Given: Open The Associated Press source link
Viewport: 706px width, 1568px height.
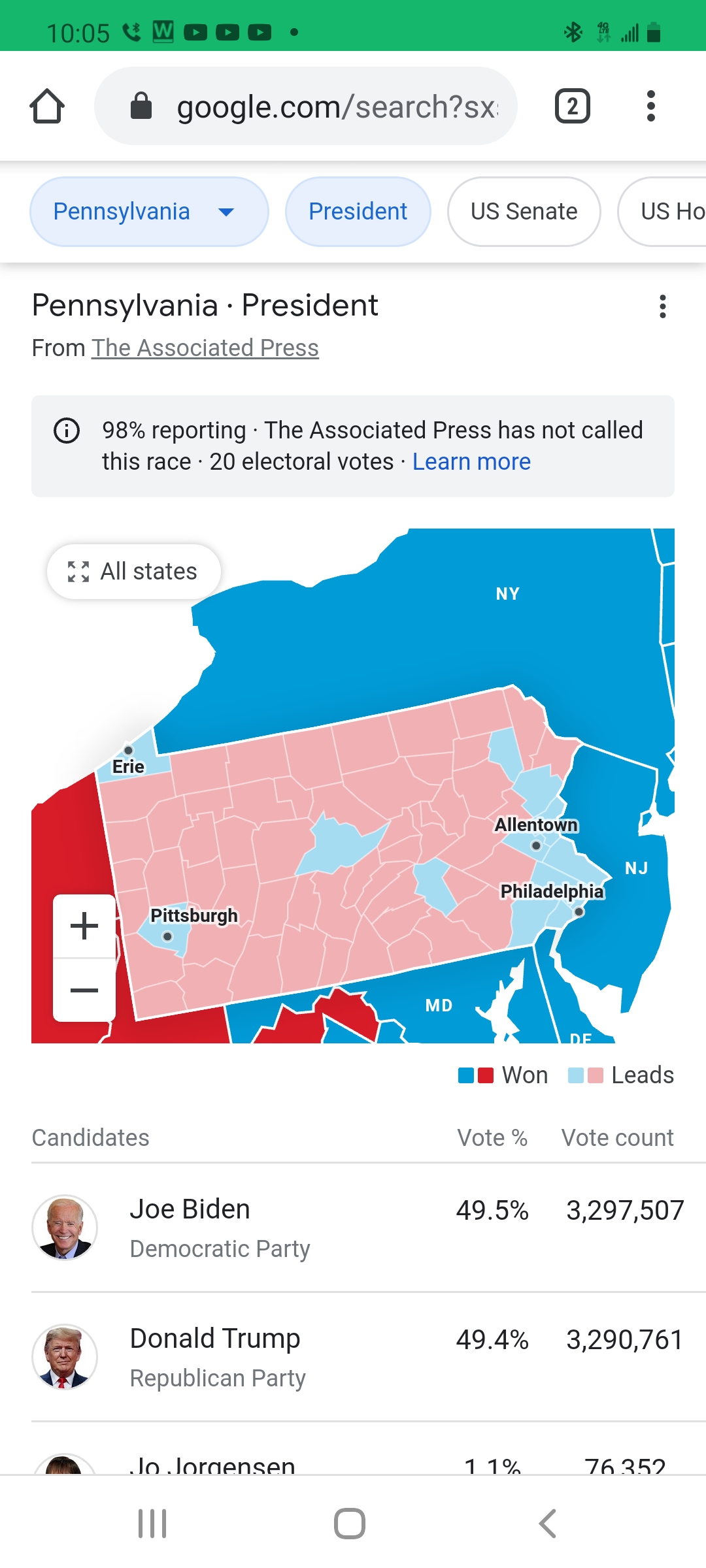Looking at the screenshot, I should coord(205,348).
